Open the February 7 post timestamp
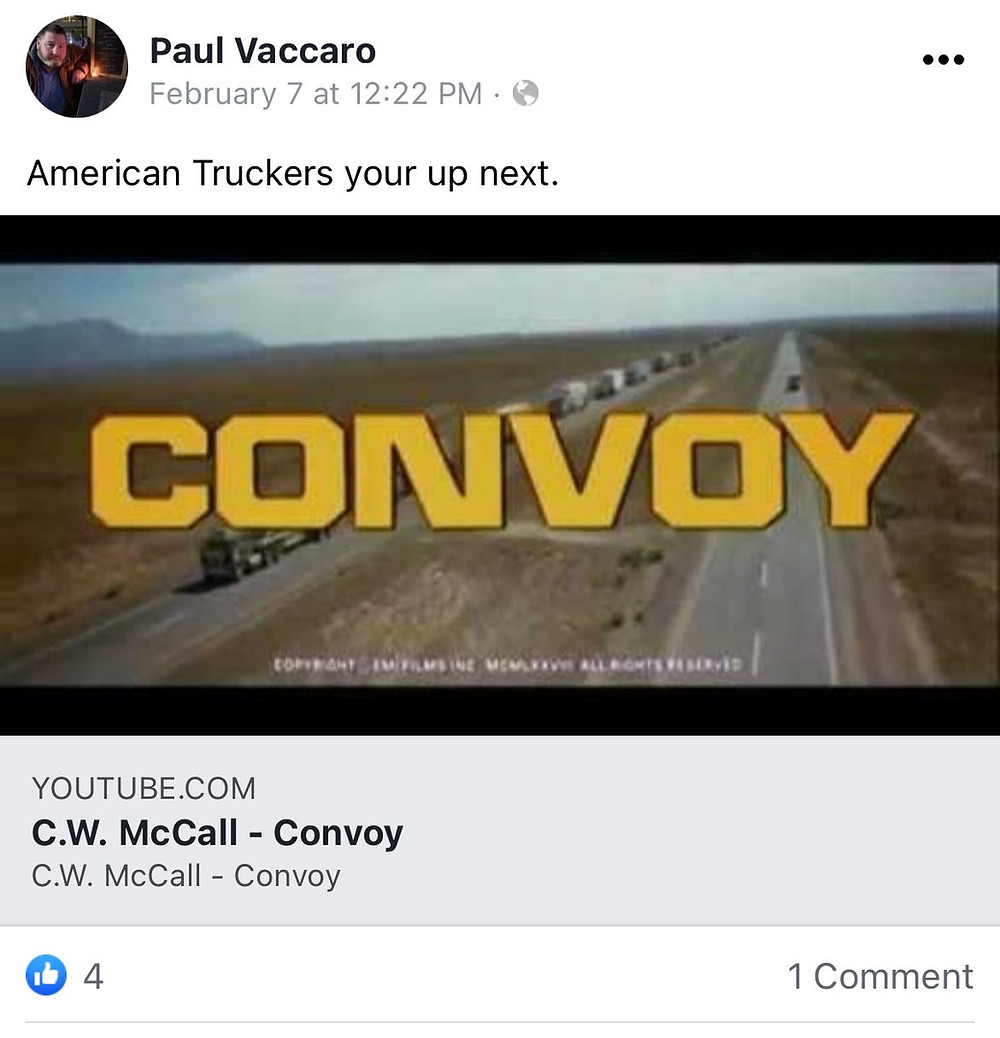The image size is (1000, 1038). (316, 94)
